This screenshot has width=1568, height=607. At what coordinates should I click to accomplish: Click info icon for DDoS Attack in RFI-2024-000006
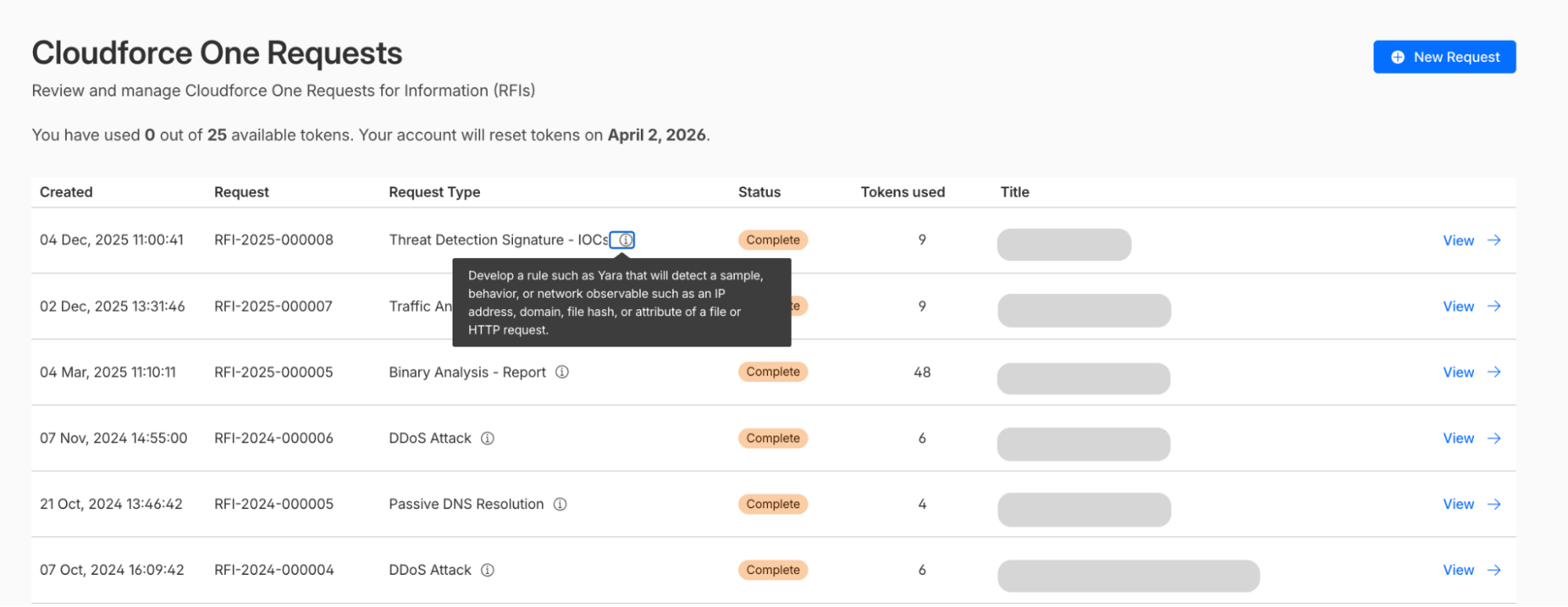[x=487, y=438]
